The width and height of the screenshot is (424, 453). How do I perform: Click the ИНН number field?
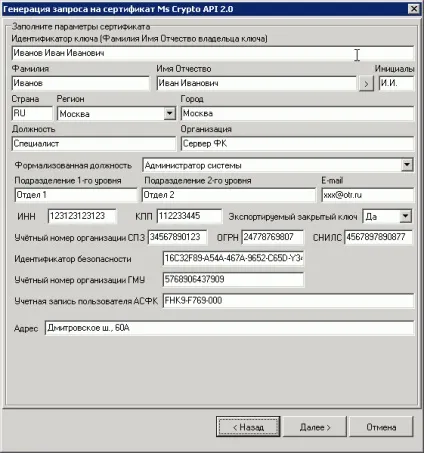click(x=82, y=216)
